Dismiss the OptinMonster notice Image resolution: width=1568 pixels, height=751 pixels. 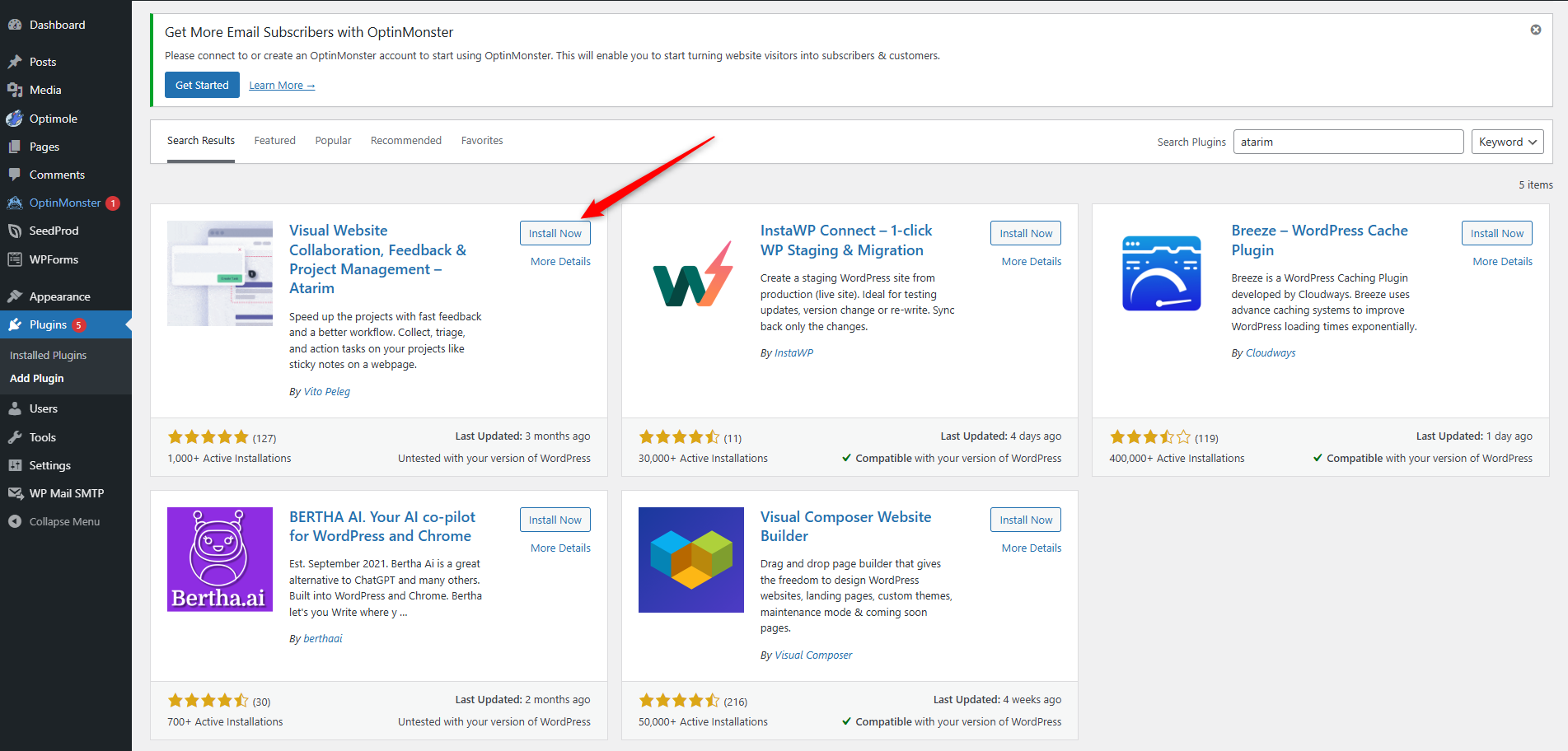[x=1536, y=30]
